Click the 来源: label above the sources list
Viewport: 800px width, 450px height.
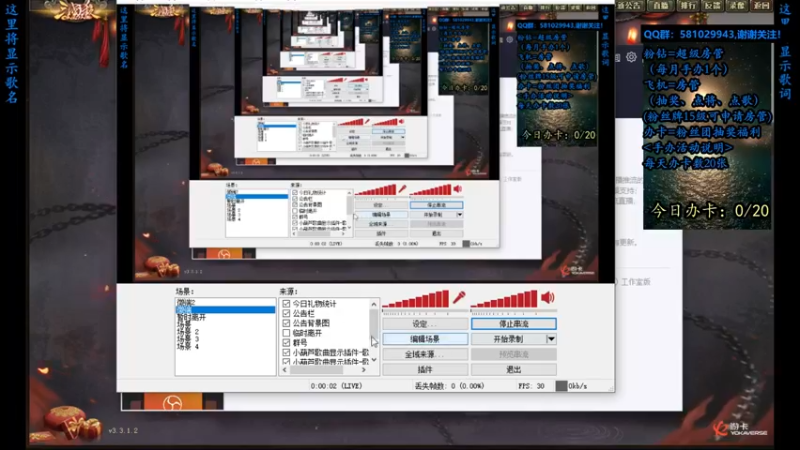click(x=289, y=291)
